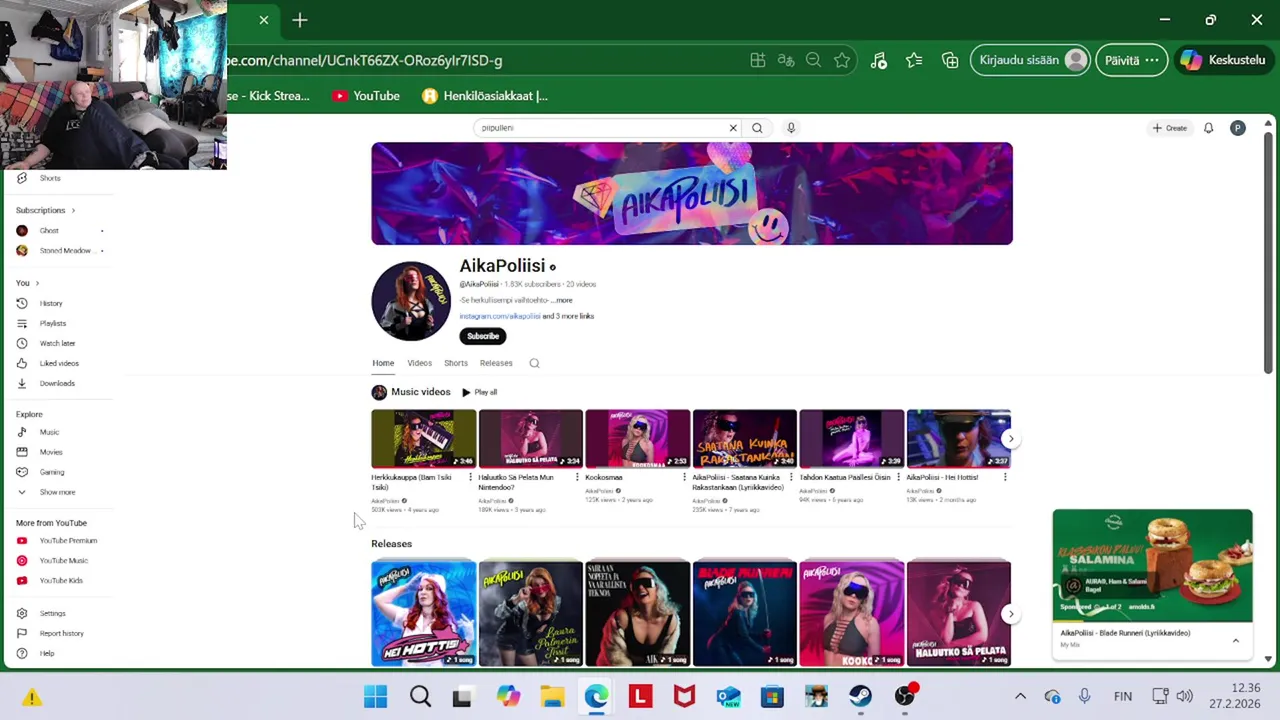Clear the search box with the X icon
Image resolution: width=1280 pixels, height=720 pixels.
coord(733,128)
